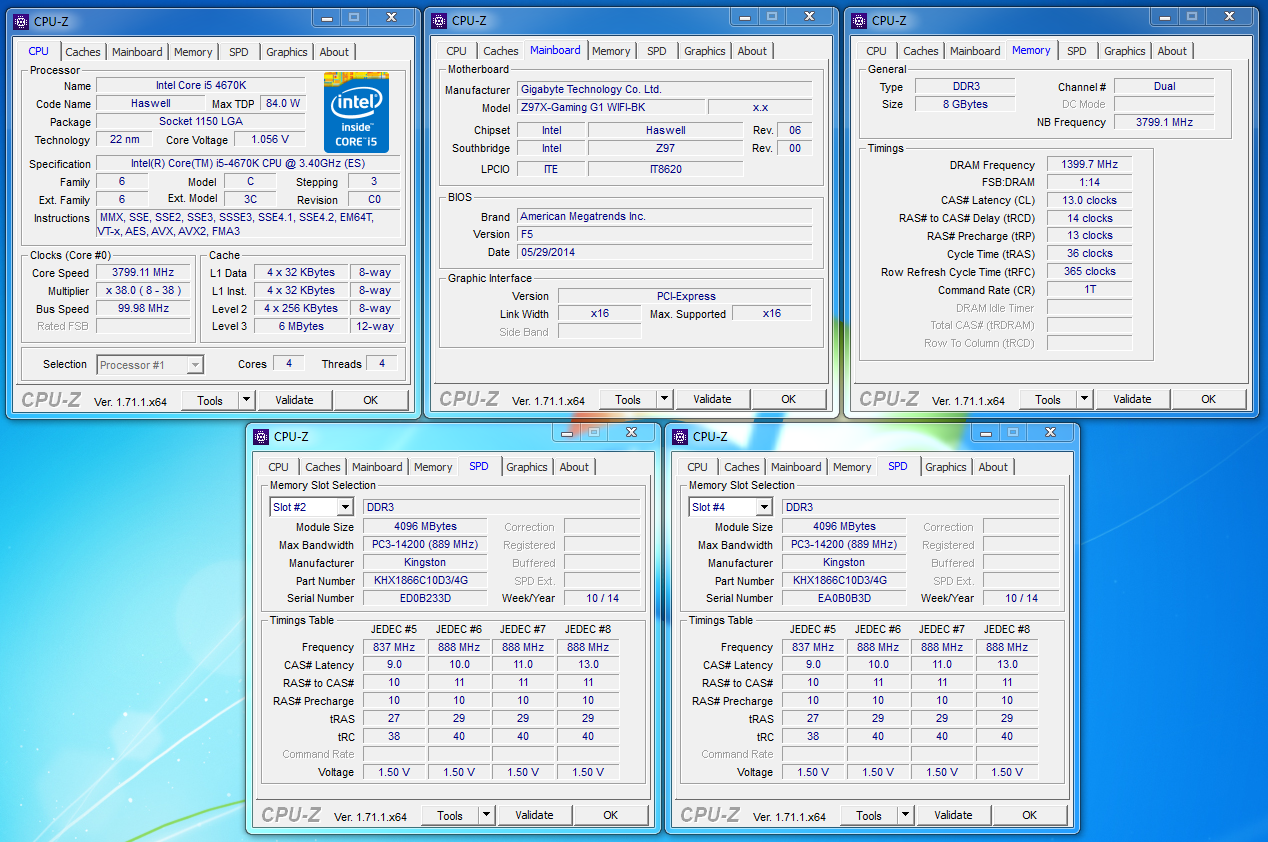Click Validate in Slot #4 SPD window
1268x842 pixels.
[x=953, y=815]
